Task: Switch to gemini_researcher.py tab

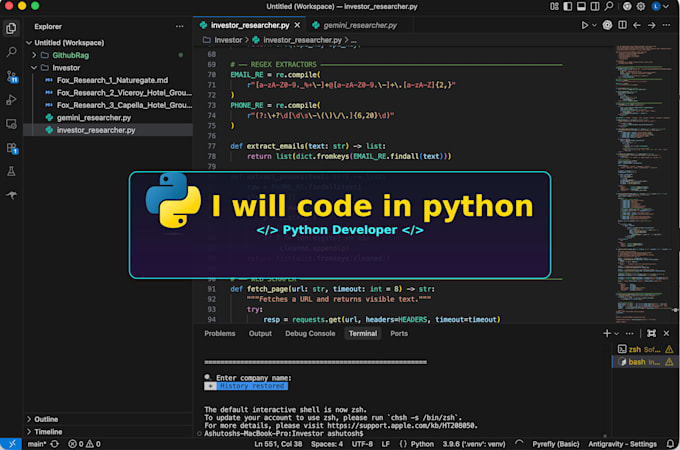Action: 360,26
